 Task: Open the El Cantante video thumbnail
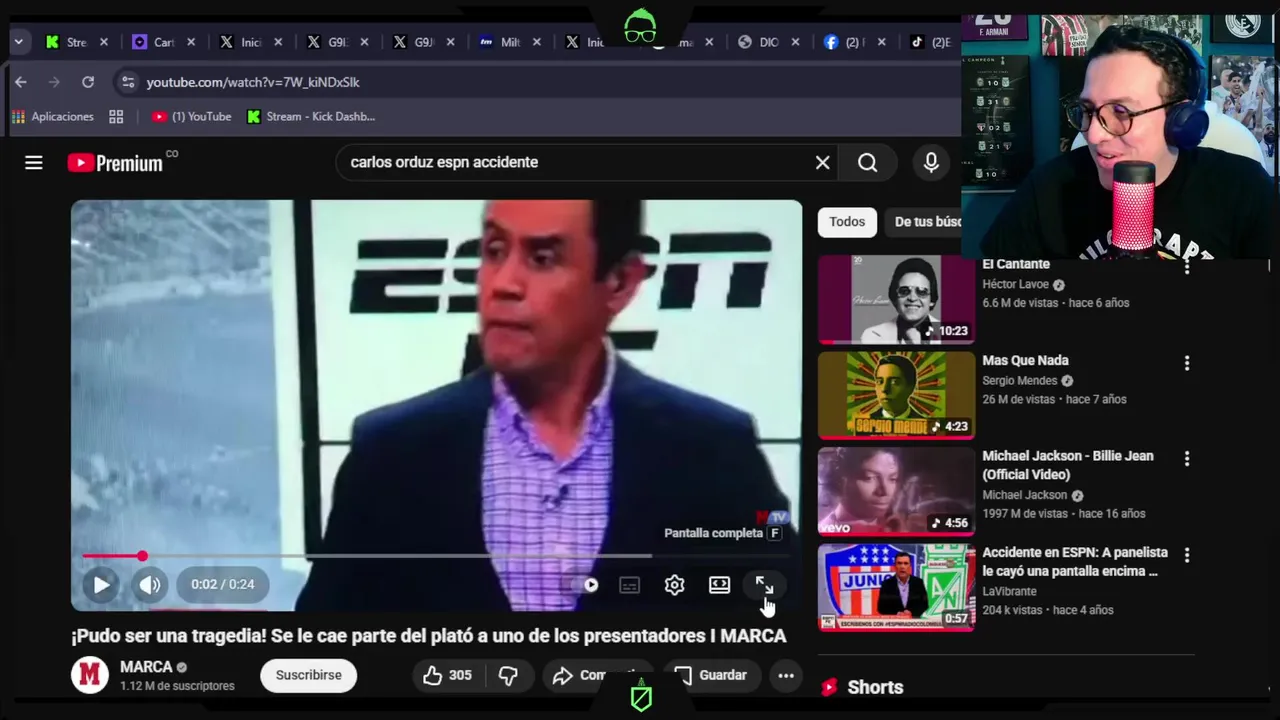[896, 299]
